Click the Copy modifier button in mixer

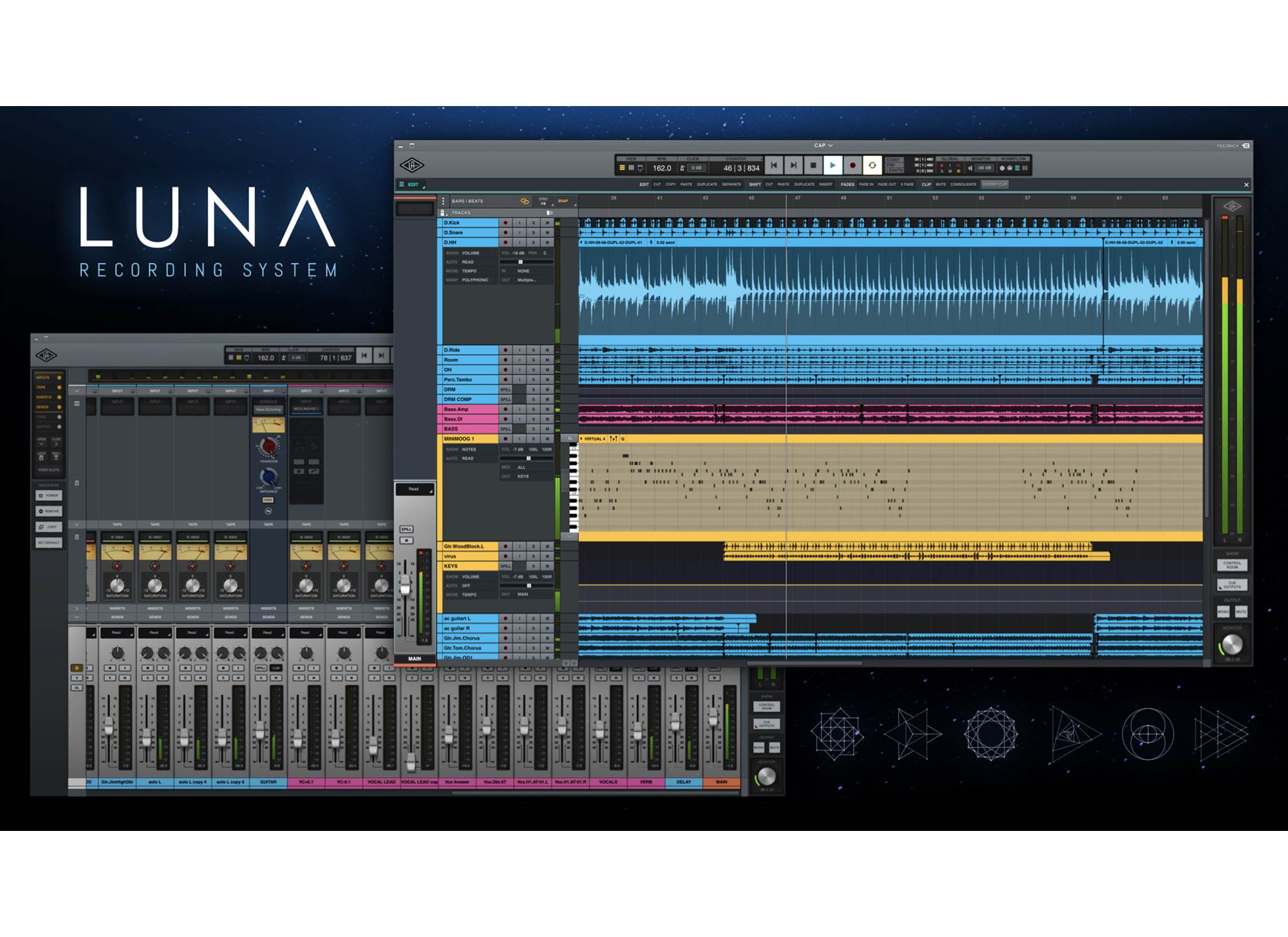[49, 527]
